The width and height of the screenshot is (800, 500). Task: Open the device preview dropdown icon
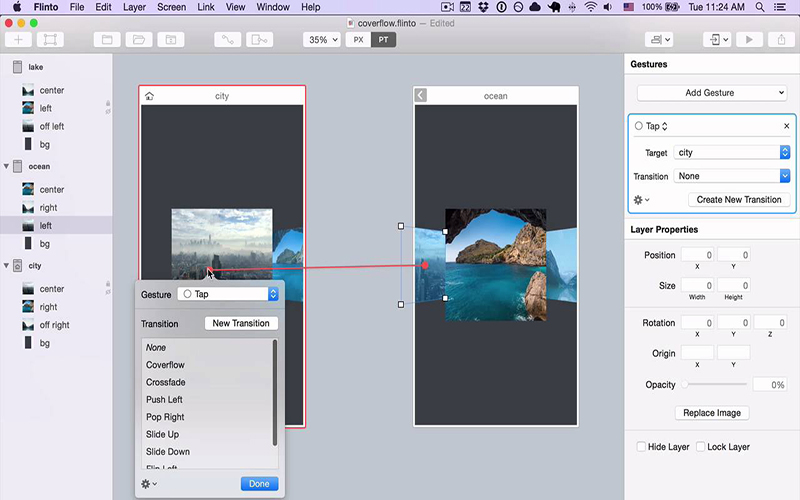coord(659,40)
